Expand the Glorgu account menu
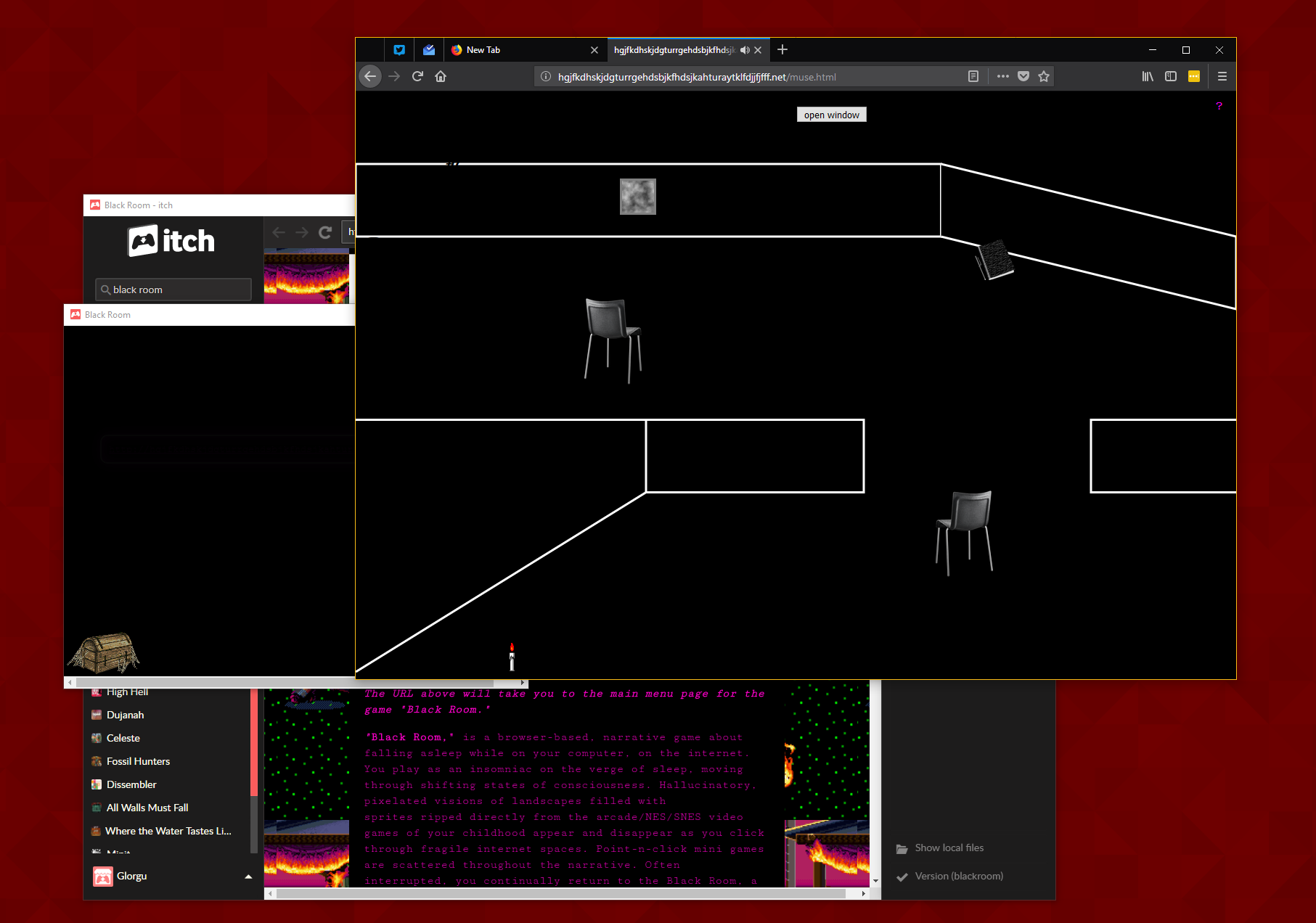Viewport: 1316px width, 923px height. click(x=248, y=877)
